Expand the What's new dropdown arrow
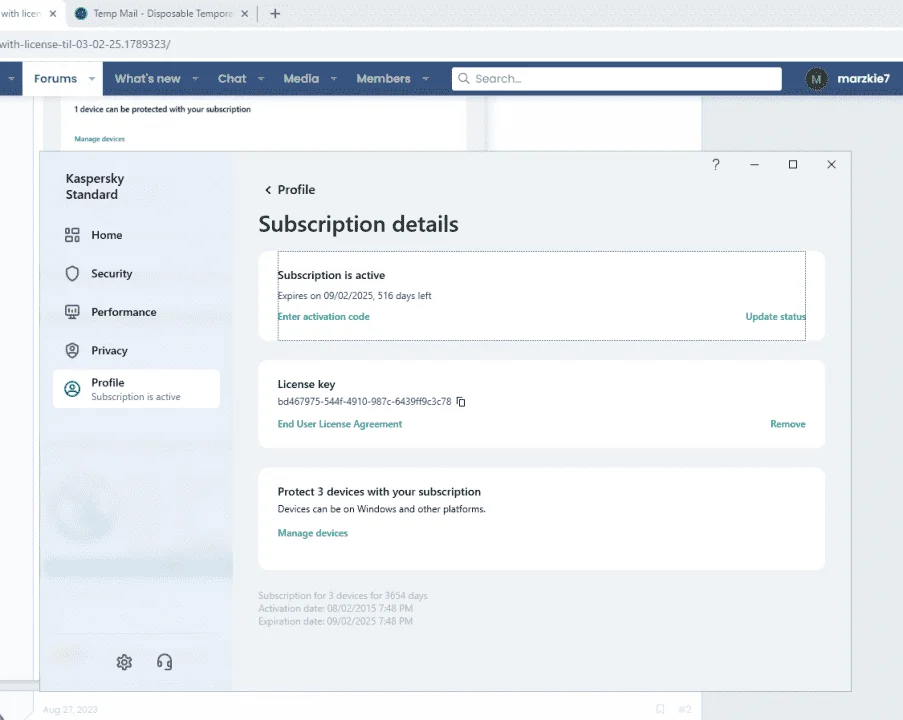Viewport: 903px width, 720px height. point(195,79)
